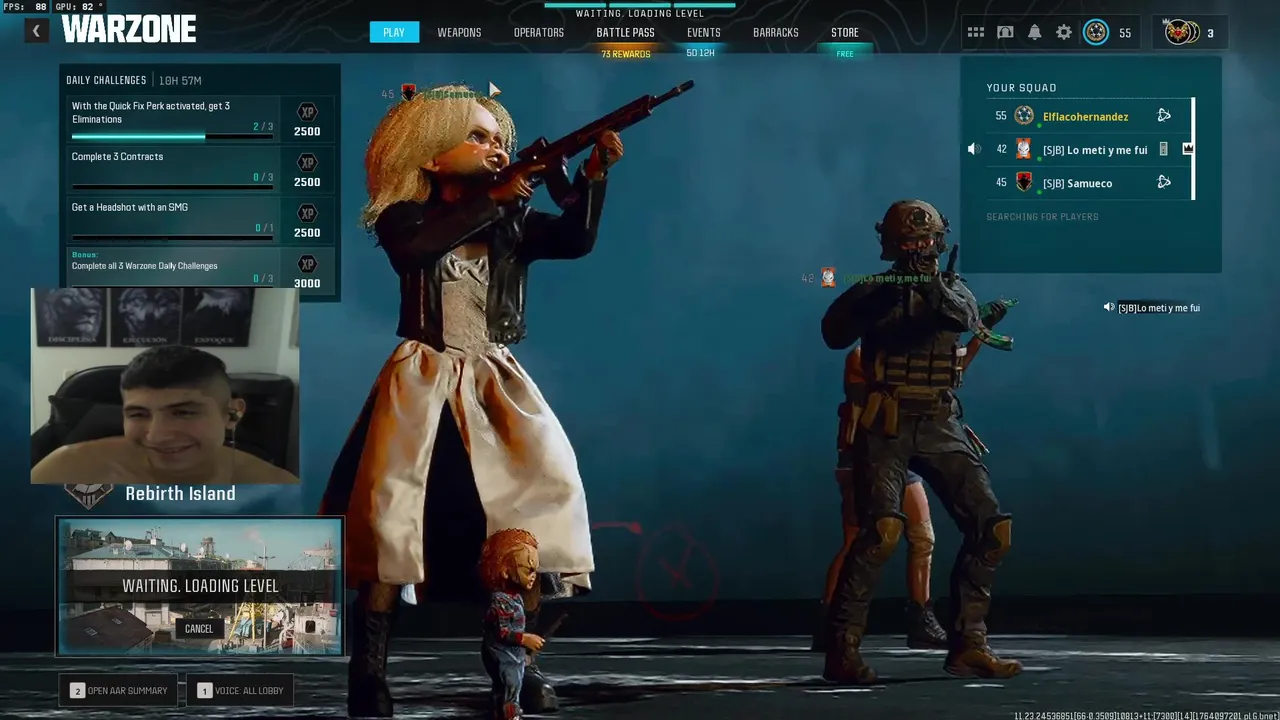Click the Battle.net platform icon beside Samueco
The width and height of the screenshot is (1280, 720).
(1164, 182)
